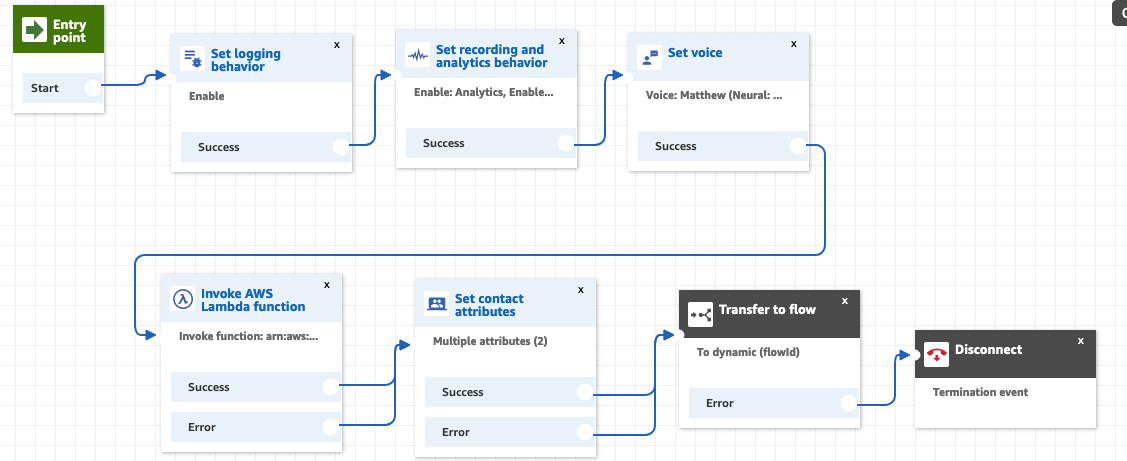Open Invoke AWS Lambda function title
This screenshot has width=1127, height=461.
point(253,300)
